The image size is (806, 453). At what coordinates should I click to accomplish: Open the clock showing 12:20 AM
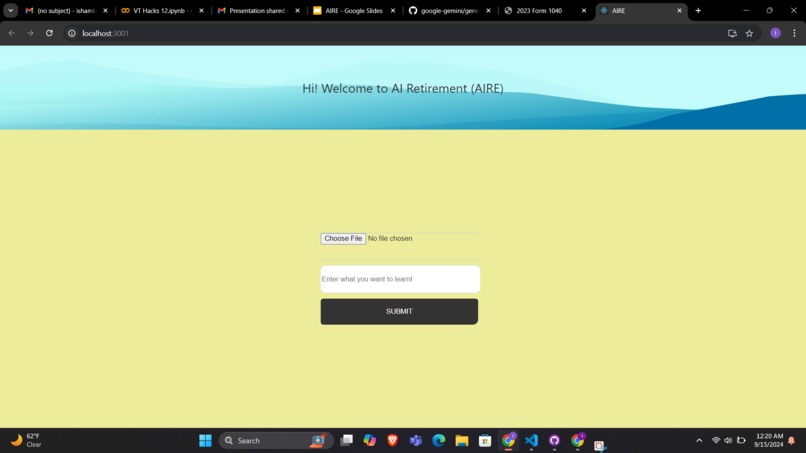pos(769,441)
